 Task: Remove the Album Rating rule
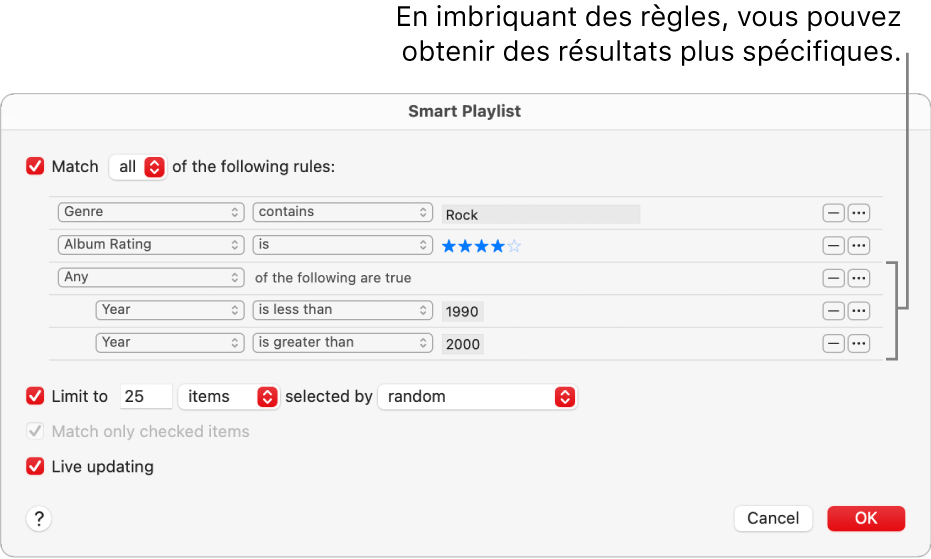pyautogui.click(x=833, y=245)
